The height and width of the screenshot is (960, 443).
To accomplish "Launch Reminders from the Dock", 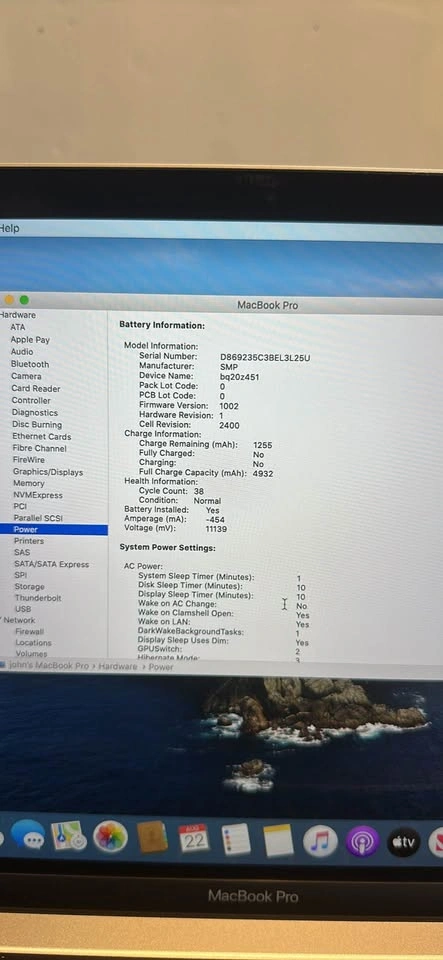I will (236, 839).
